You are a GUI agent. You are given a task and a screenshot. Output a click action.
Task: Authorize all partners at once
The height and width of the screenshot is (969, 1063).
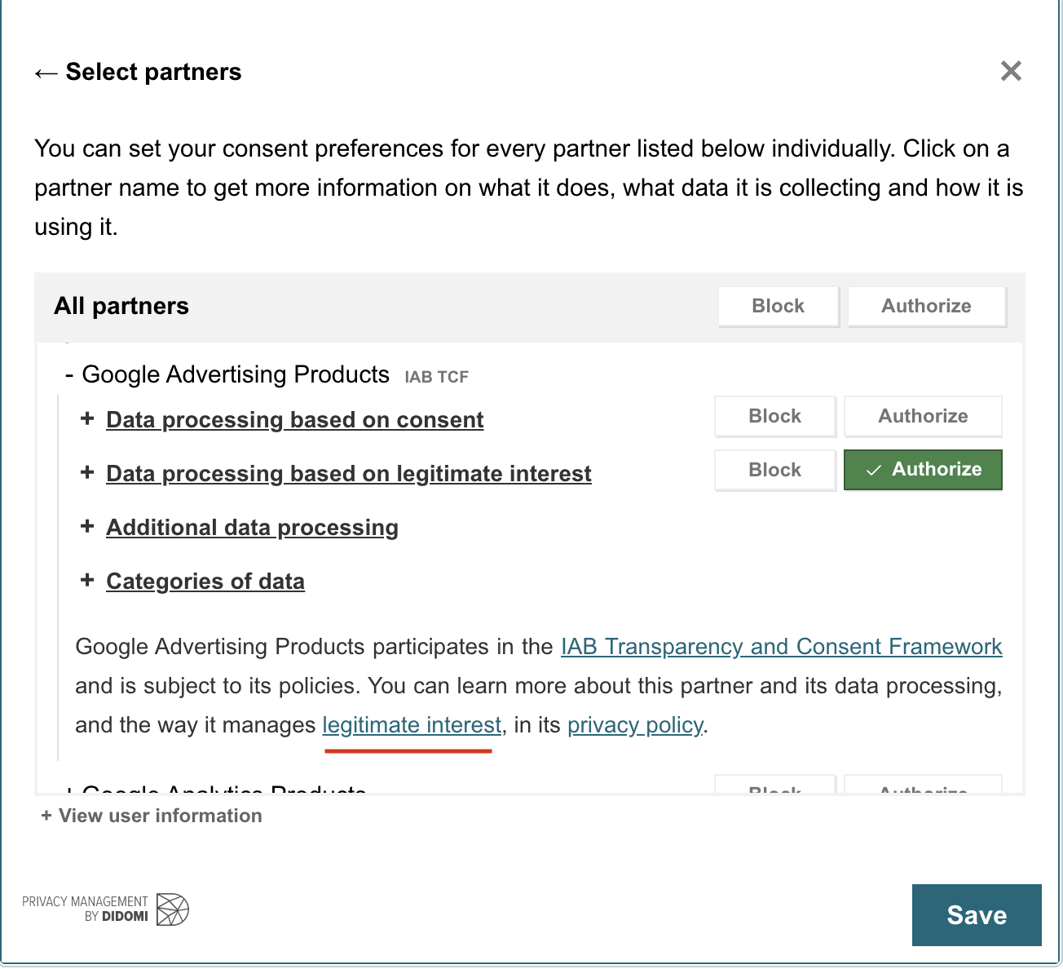(x=925, y=306)
